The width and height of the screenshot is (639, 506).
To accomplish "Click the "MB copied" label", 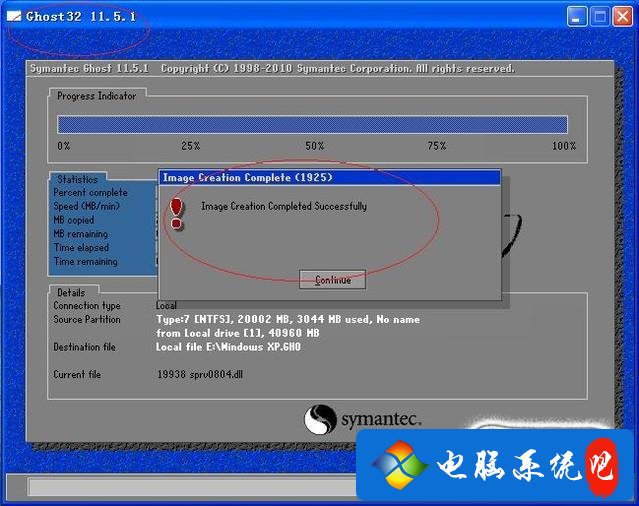I will pyautogui.click(x=74, y=220).
